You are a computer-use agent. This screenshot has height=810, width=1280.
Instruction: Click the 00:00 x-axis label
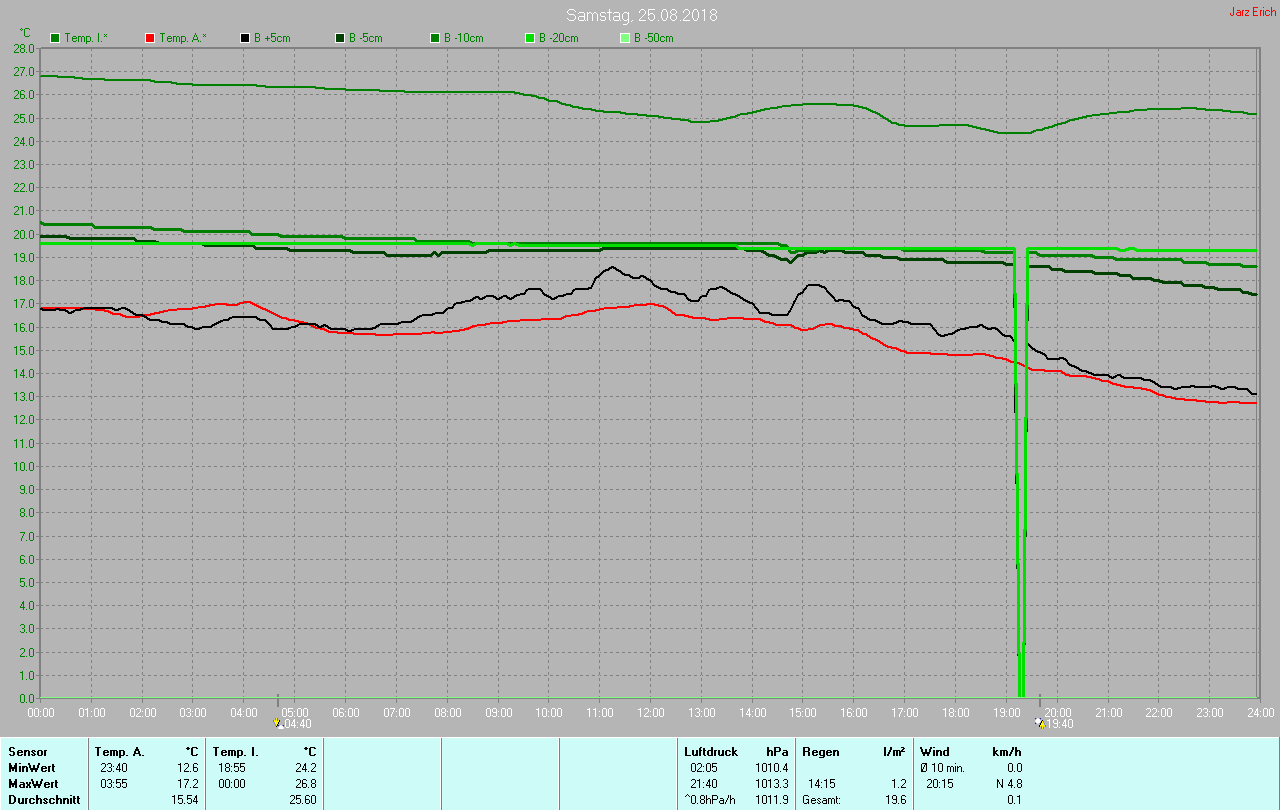pos(41,713)
